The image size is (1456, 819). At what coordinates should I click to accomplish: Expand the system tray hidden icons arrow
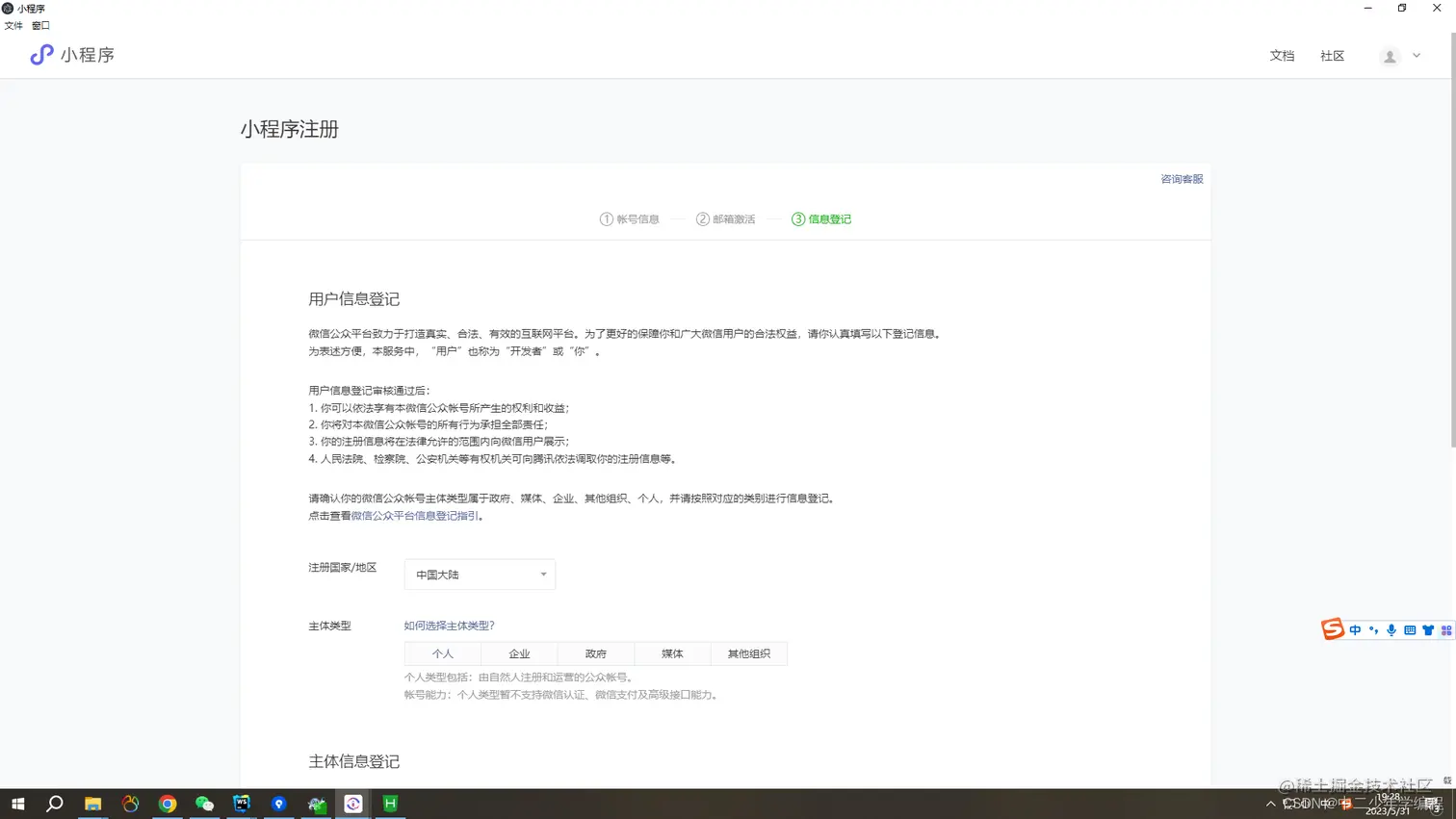point(1270,804)
